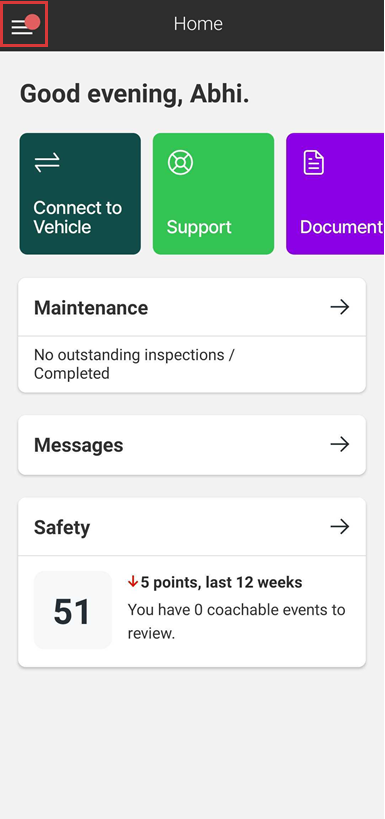The width and height of the screenshot is (385, 819).
Task: Tap the red notification dot on the menu
Action: [32, 22]
